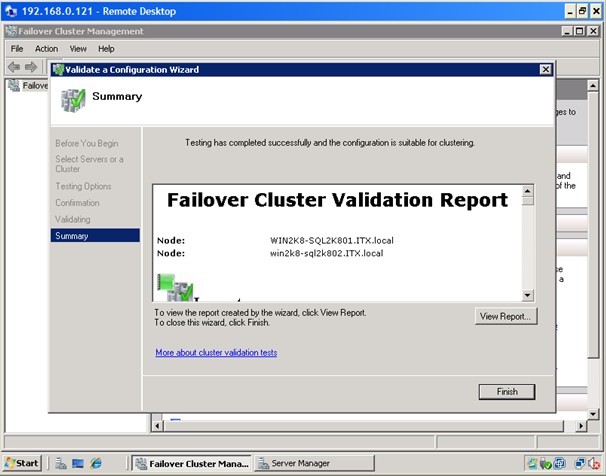
Task: Open the File menu
Action: (x=17, y=49)
